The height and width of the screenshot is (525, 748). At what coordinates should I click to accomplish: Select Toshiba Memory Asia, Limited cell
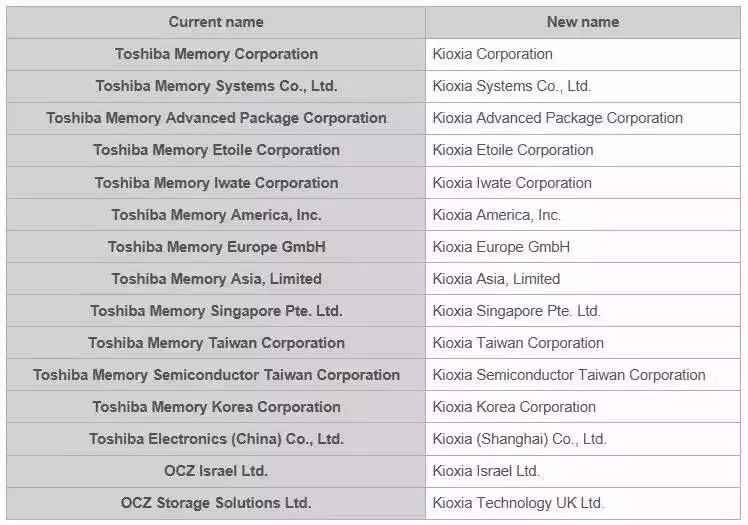click(x=216, y=279)
